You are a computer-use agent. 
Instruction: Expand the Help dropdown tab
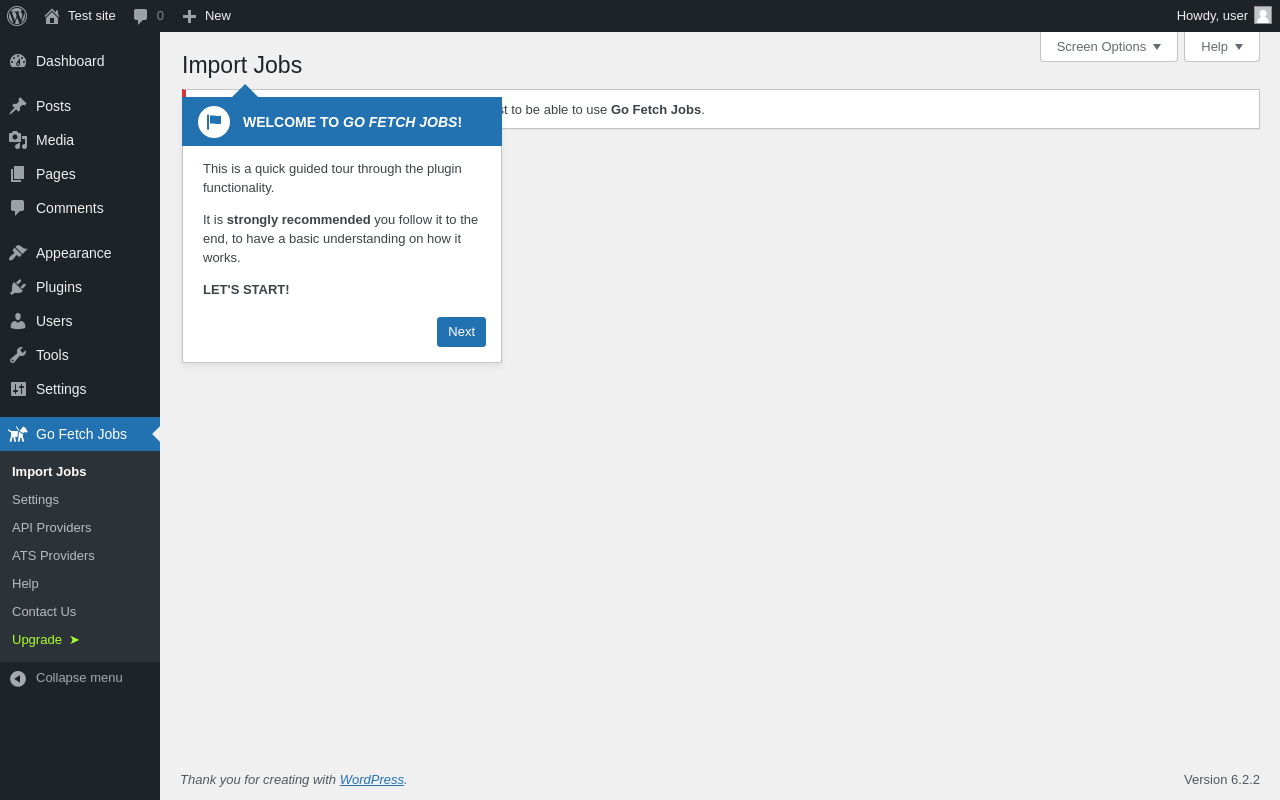pyautogui.click(x=1222, y=46)
